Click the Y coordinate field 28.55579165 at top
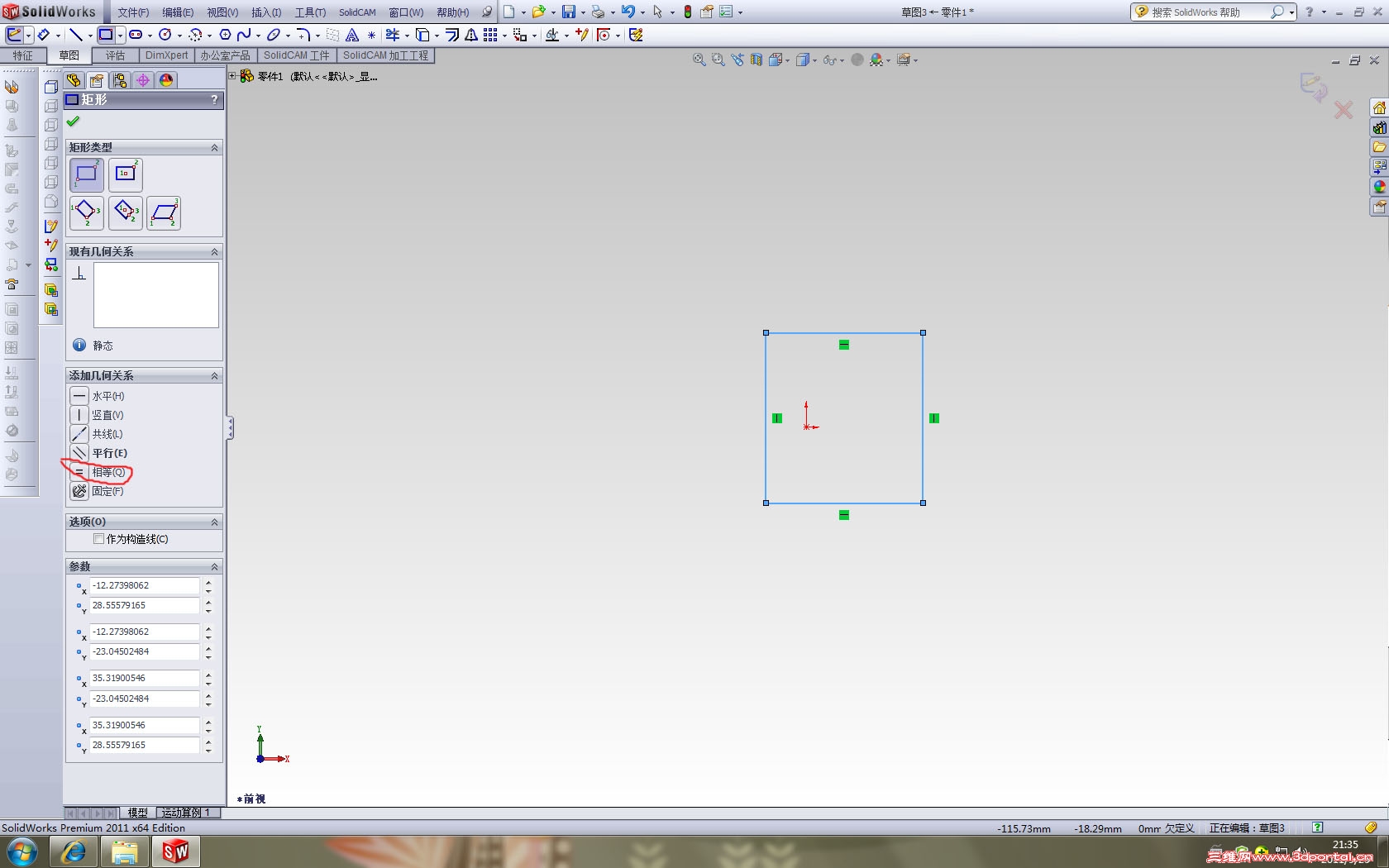 pos(145,605)
